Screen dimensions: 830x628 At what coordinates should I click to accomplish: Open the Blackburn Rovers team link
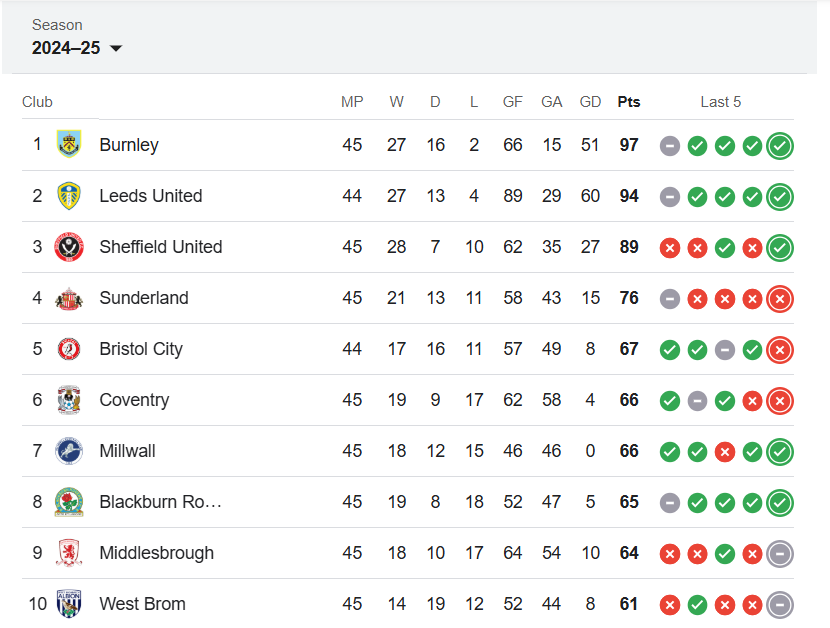coord(160,502)
